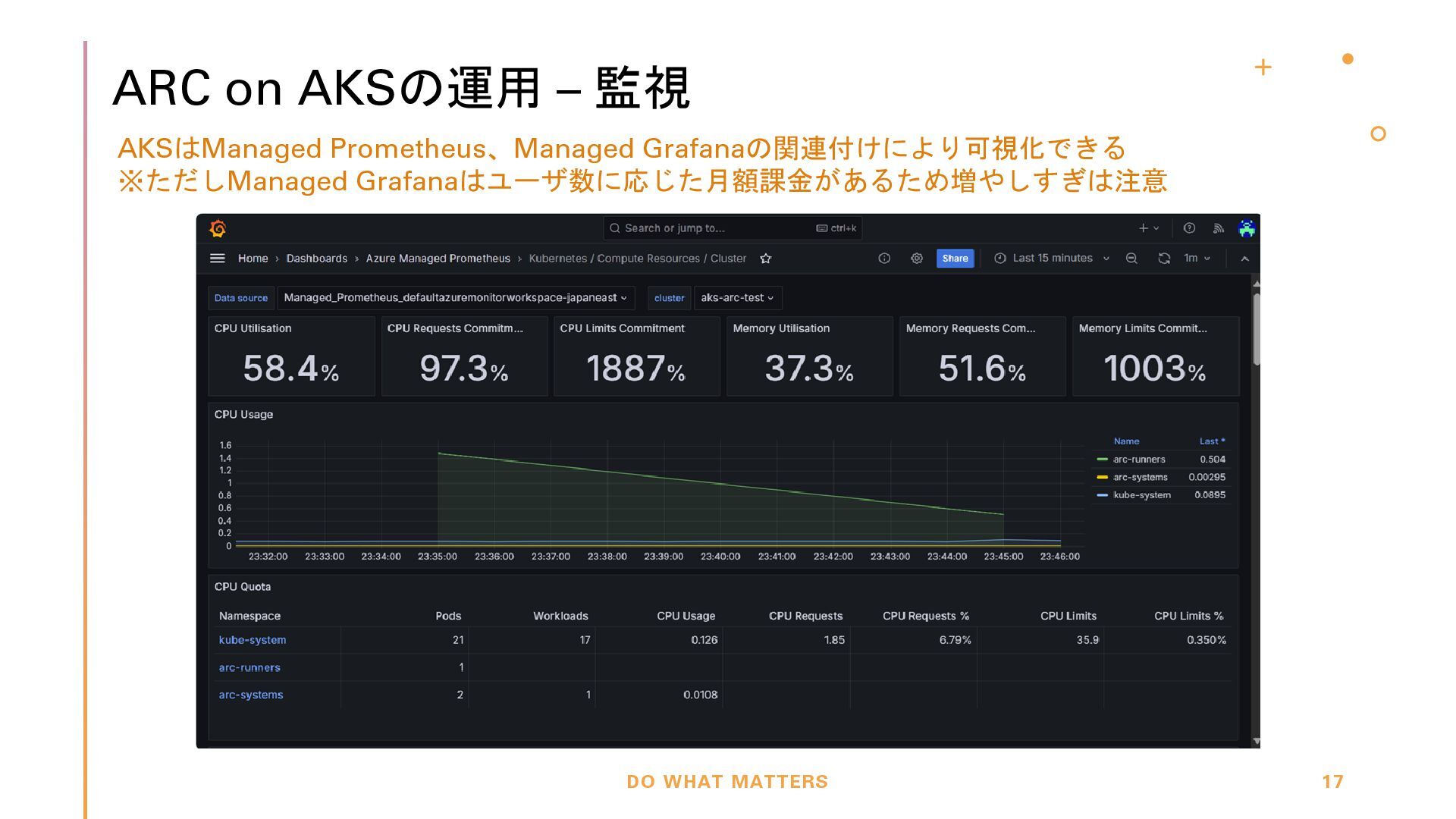This screenshot has width=1456, height=819.
Task: Go to Dashboards breadcrumb
Action: pyautogui.click(x=317, y=259)
